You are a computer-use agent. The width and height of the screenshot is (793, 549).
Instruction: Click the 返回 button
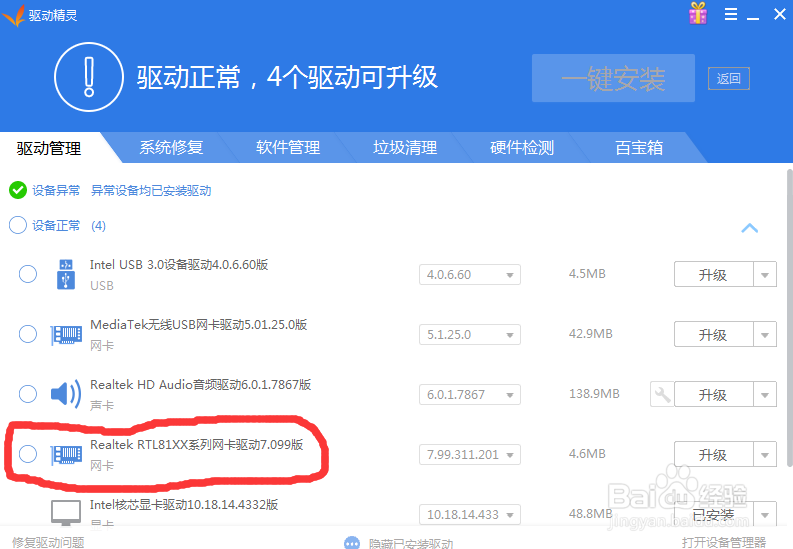coord(729,78)
